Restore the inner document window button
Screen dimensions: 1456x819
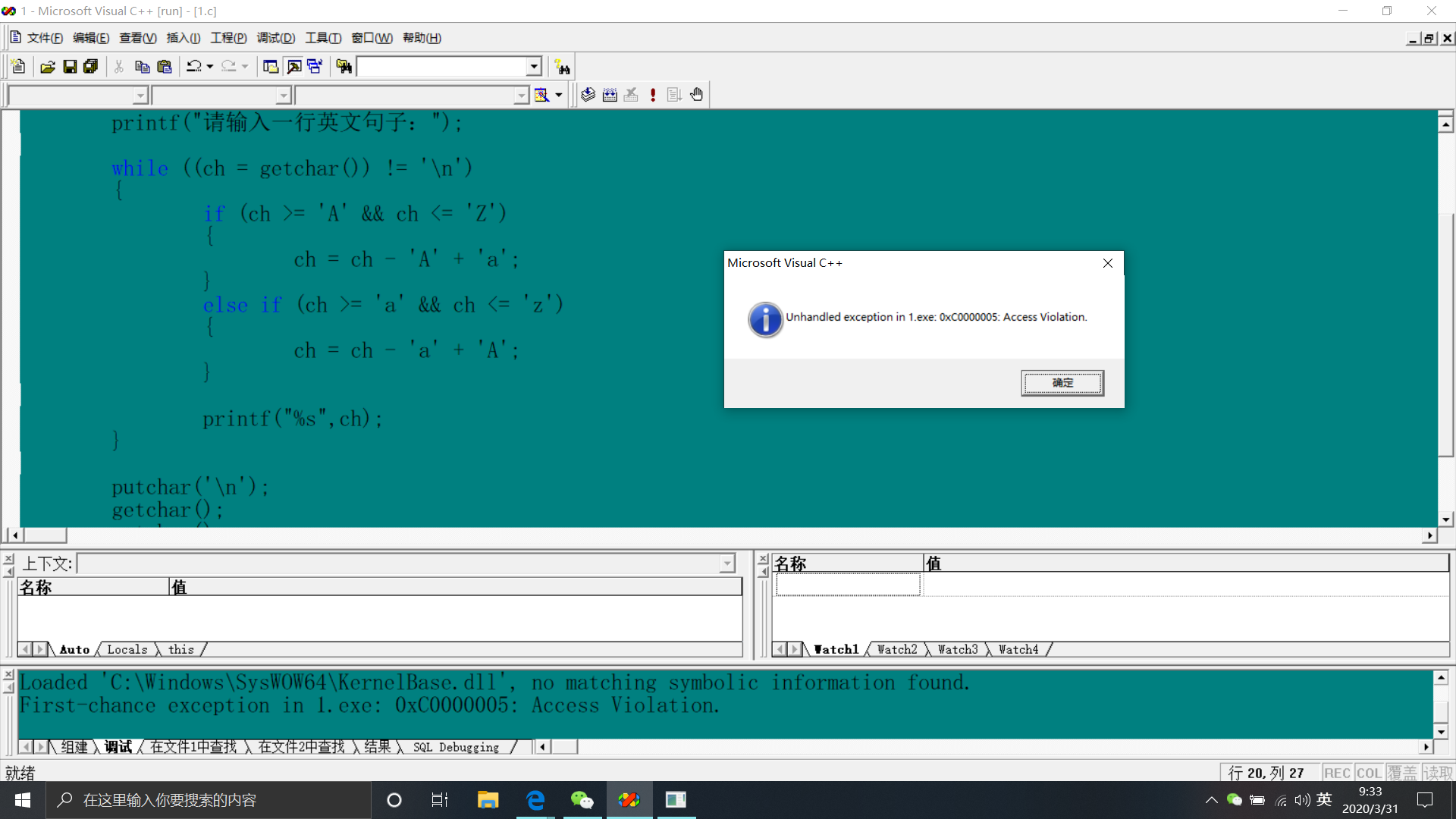click(x=1429, y=38)
